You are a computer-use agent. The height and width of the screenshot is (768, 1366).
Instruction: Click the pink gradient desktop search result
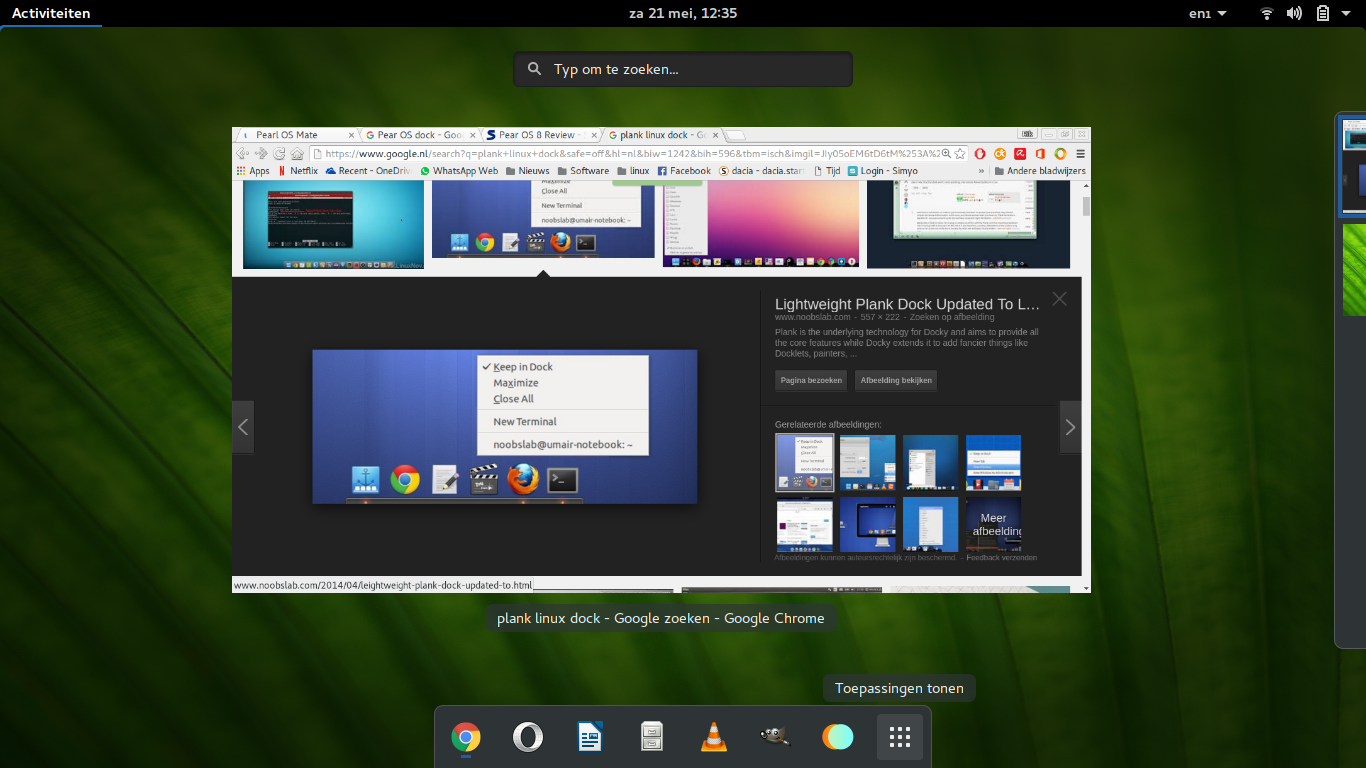pyautogui.click(x=761, y=225)
